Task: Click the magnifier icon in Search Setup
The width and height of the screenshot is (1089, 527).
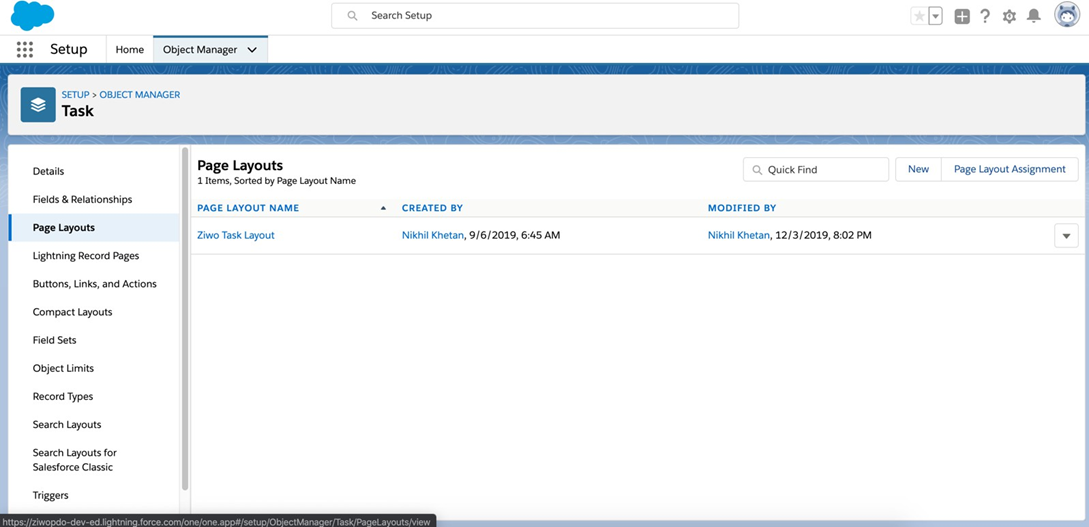Action: (352, 15)
